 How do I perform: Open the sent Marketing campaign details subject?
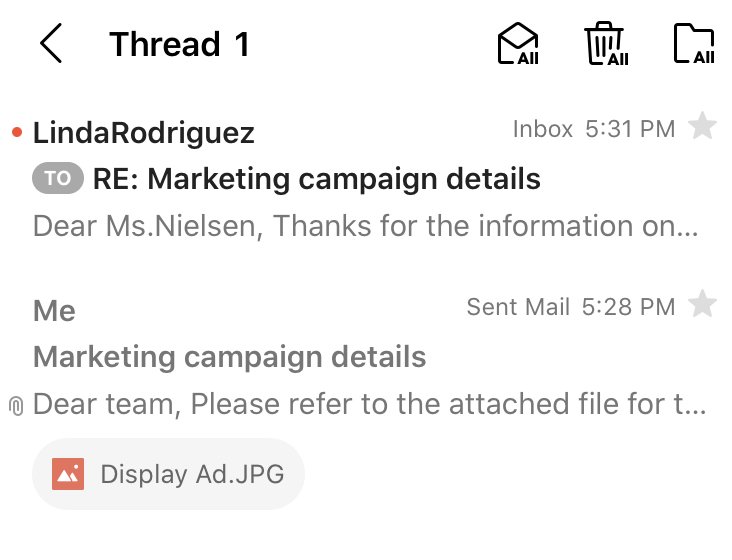[230, 357]
